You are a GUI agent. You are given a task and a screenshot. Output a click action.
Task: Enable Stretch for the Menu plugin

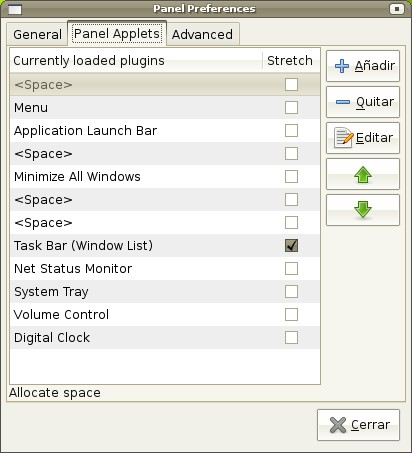click(x=291, y=108)
